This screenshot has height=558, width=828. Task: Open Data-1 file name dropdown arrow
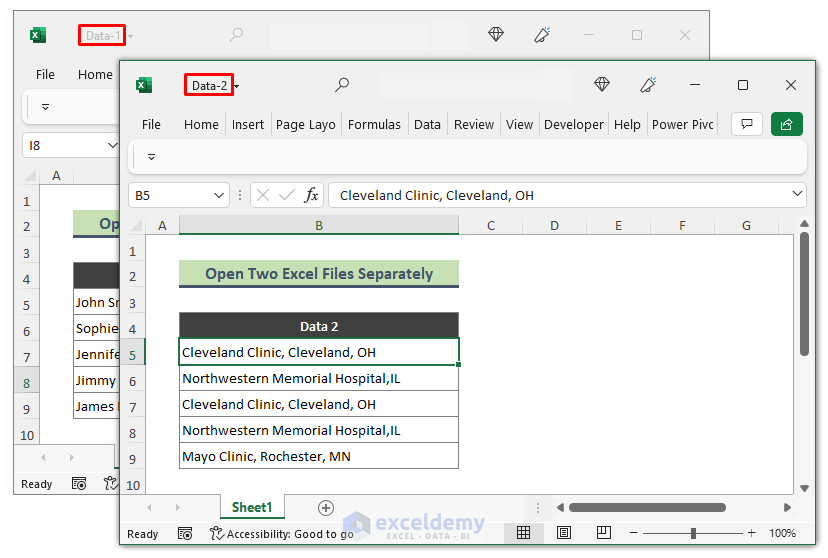point(130,36)
